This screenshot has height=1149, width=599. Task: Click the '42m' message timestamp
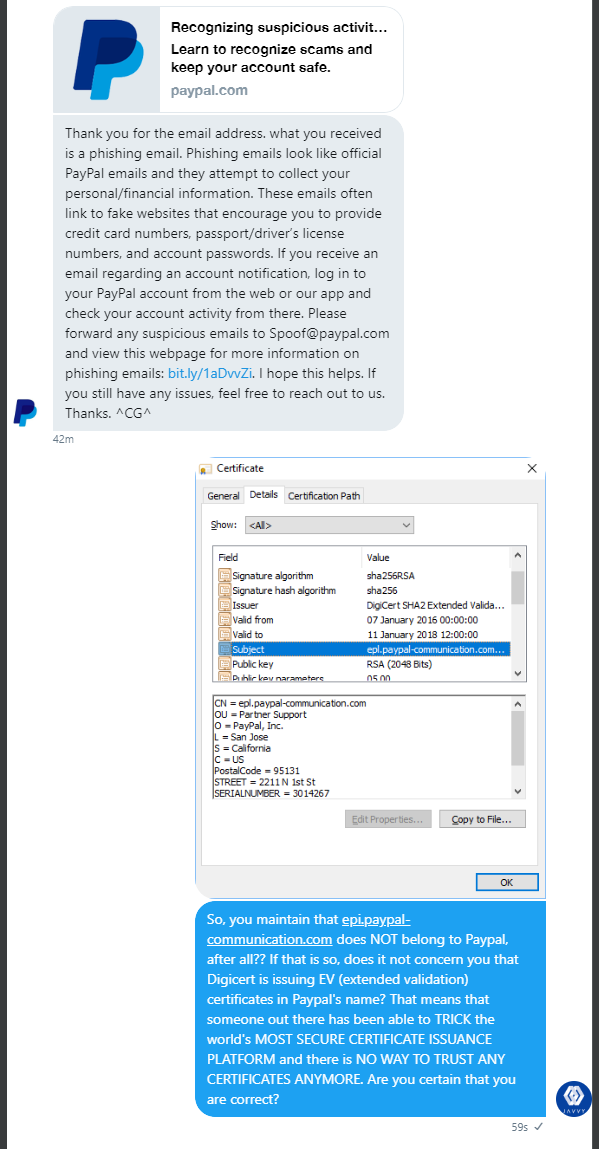tap(63, 439)
